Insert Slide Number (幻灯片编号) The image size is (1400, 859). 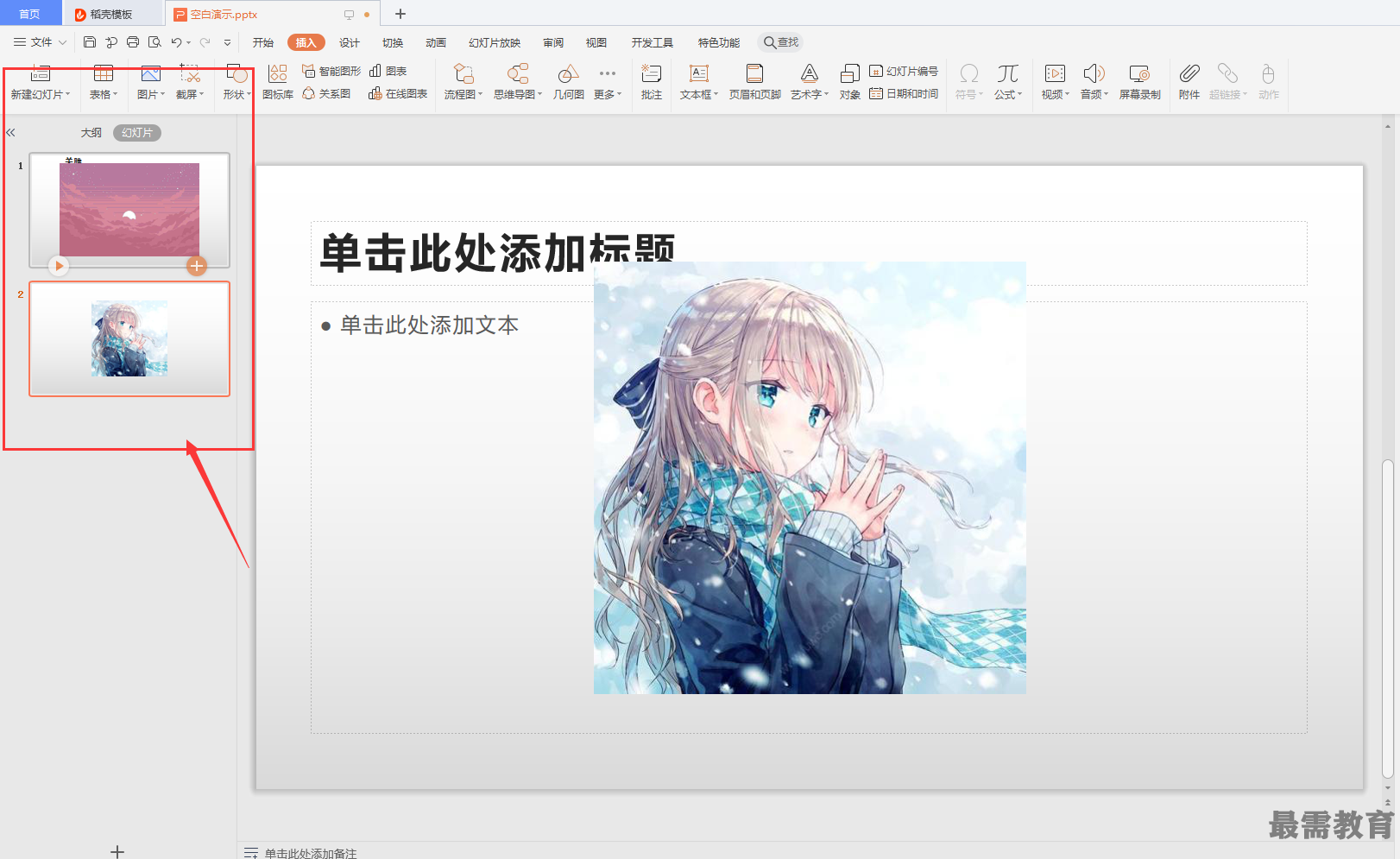(904, 71)
